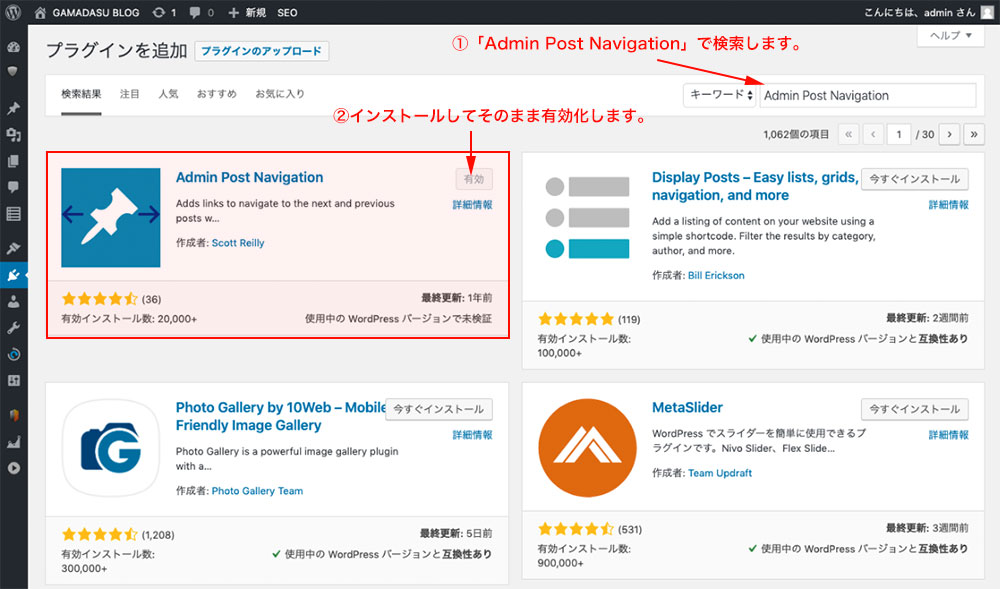Switch to the お気に入り tab
This screenshot has width=1000, height=589.
point(280,94)
